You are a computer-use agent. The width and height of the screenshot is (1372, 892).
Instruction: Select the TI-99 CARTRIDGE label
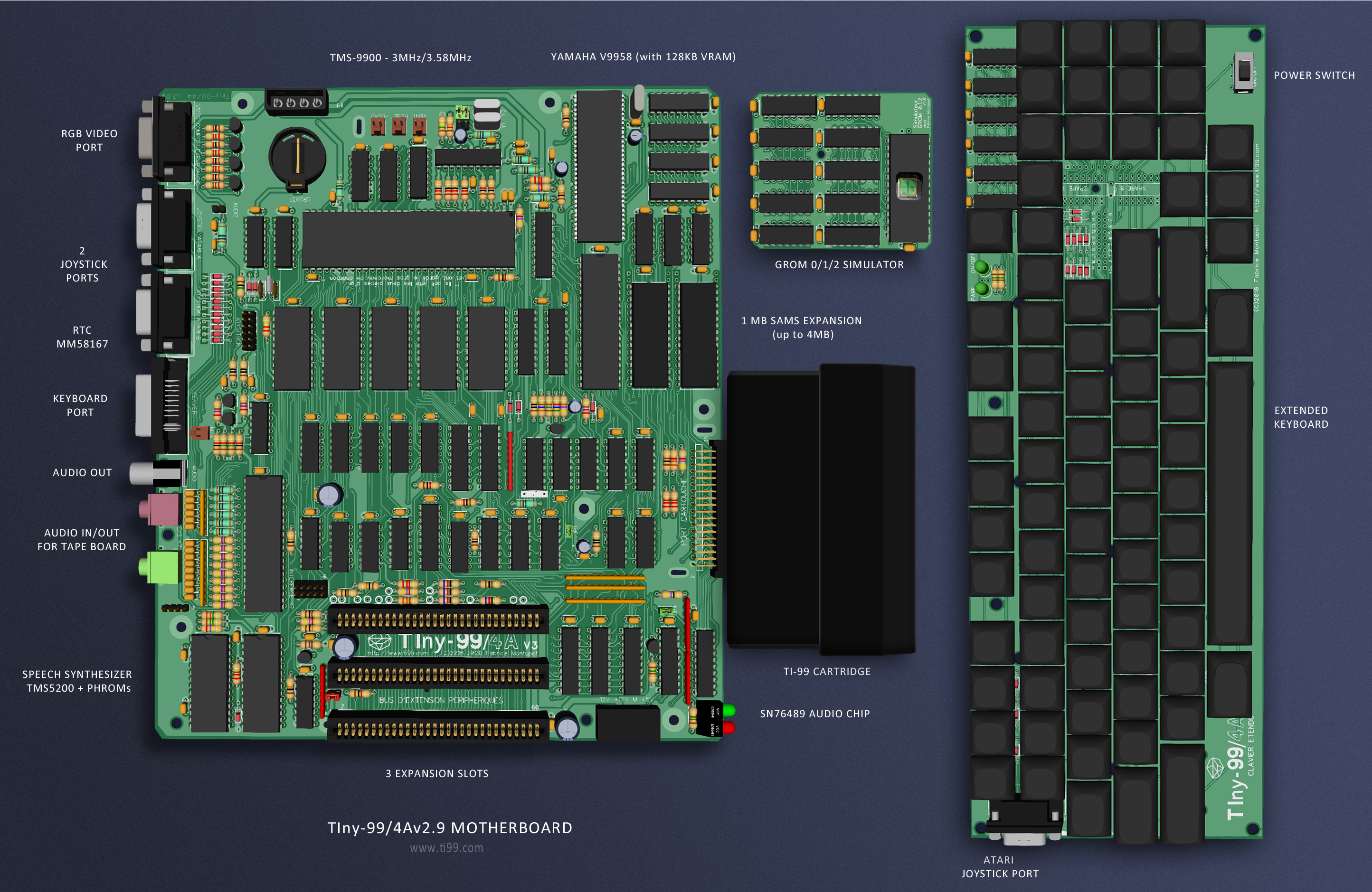827,672
